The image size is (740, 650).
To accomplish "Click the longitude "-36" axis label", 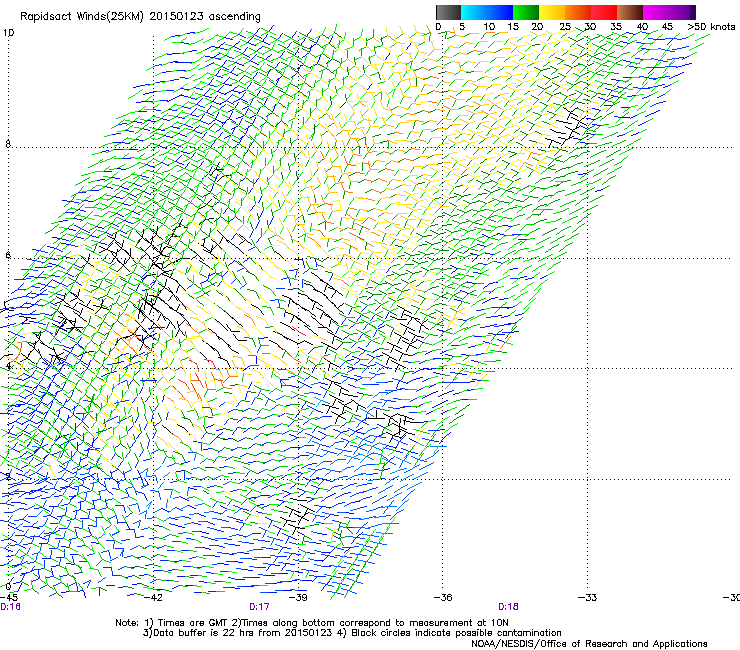I will (443, 598).
